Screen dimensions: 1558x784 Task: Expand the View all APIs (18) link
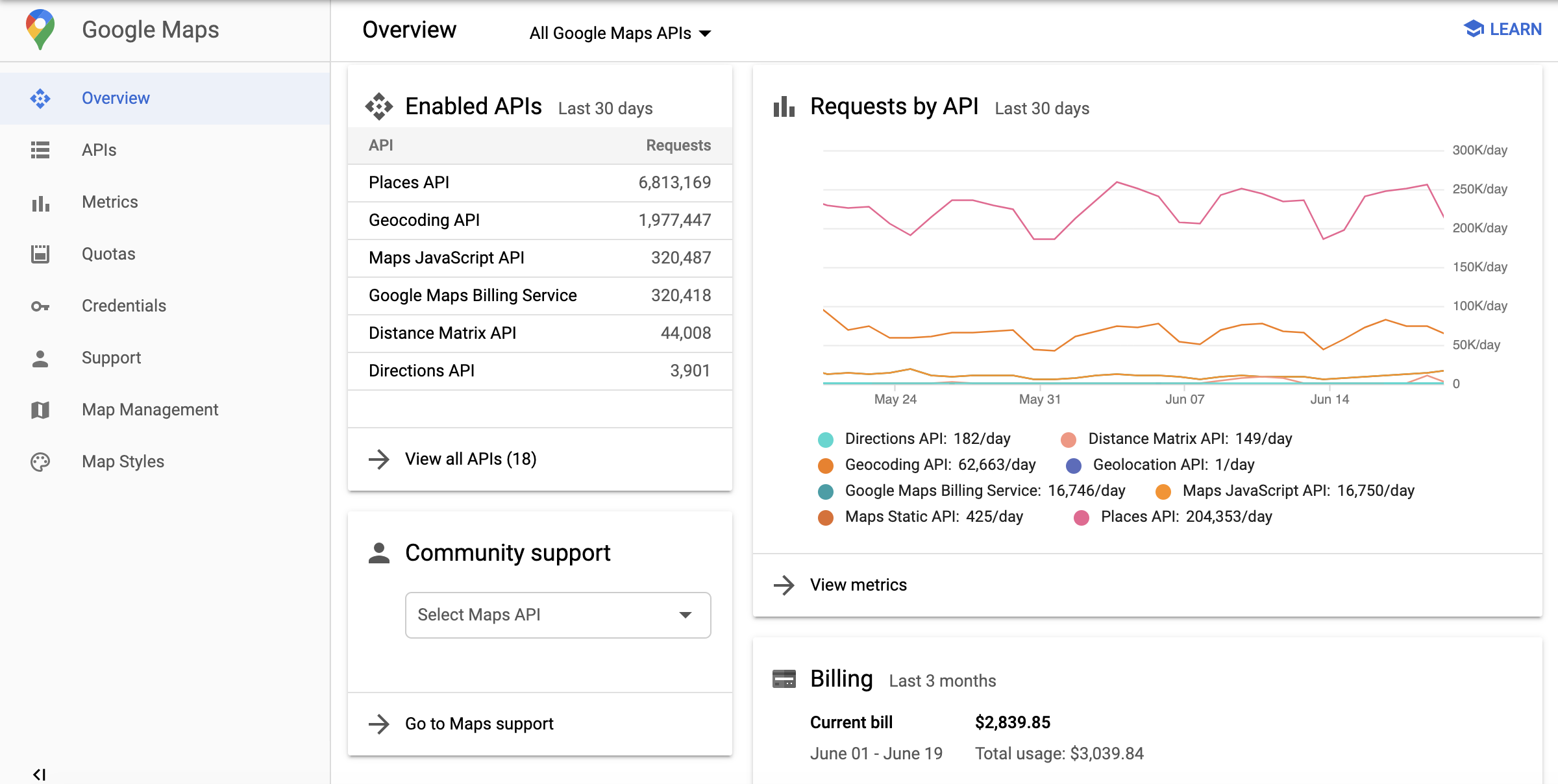469,459
